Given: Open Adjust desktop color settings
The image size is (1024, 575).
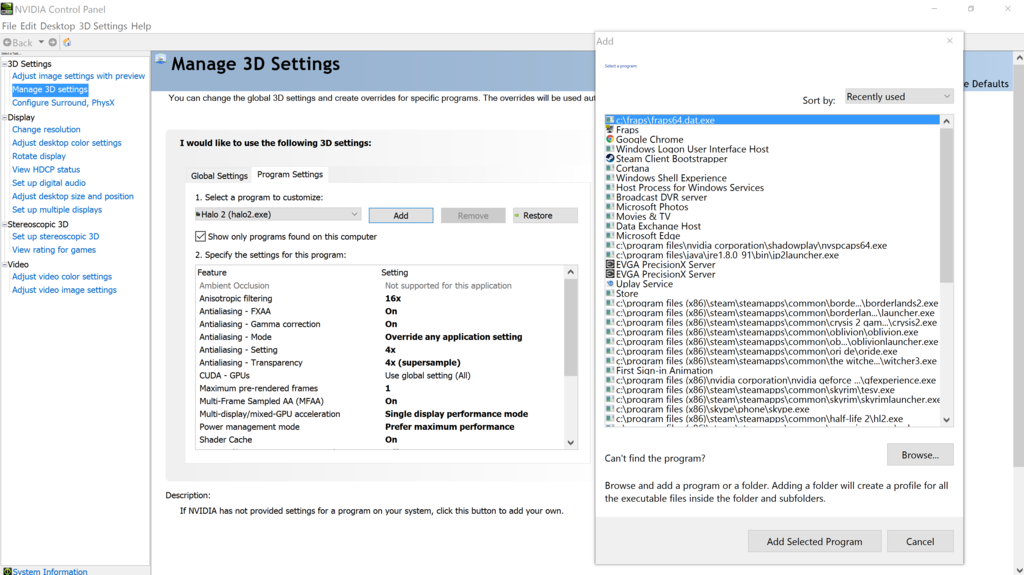Looking at the screenshot, I should [67, 142].
